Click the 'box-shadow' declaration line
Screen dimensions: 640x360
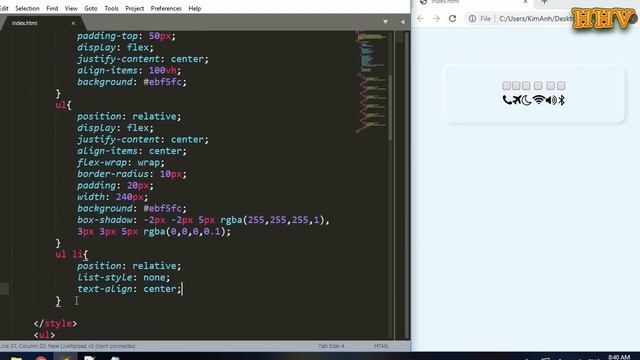tap(203, 220)
